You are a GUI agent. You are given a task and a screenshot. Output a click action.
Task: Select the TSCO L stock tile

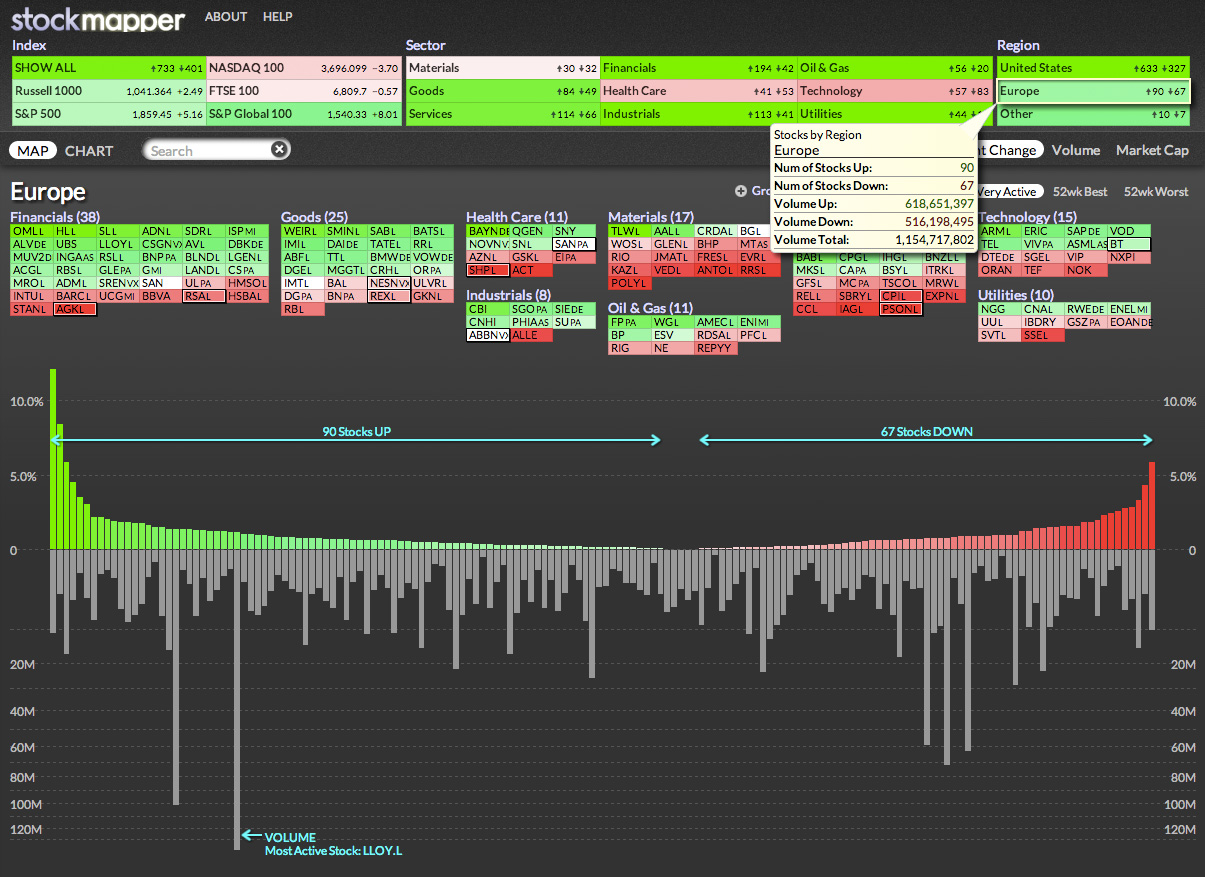901,283
